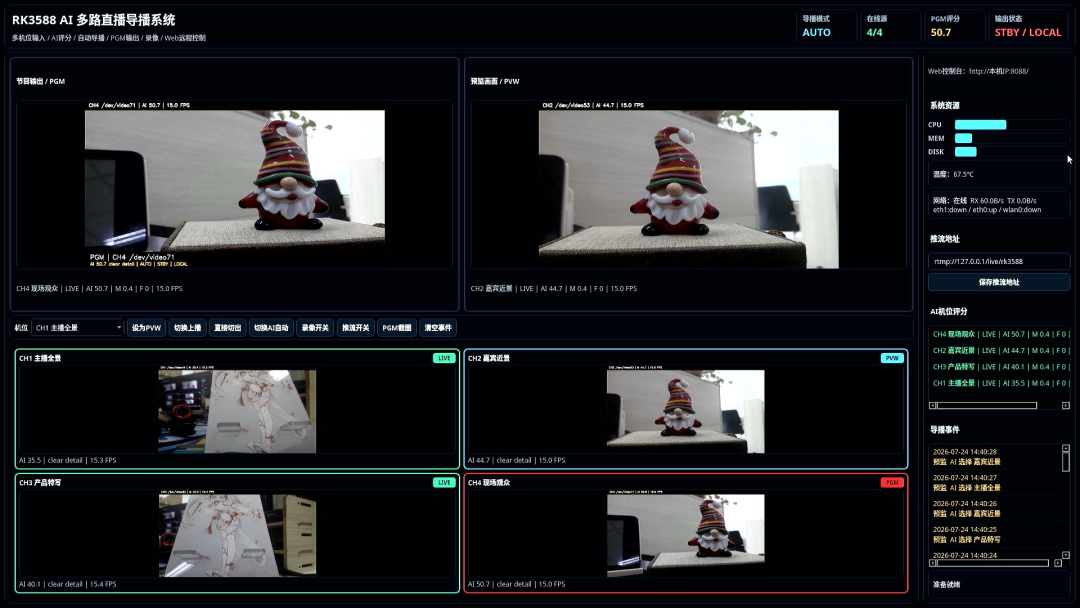This screenshot has height=608, width=1080.
Task: Click the 导播事件 vertical scrollbar thumb
Action: [x=1066, y=461]
